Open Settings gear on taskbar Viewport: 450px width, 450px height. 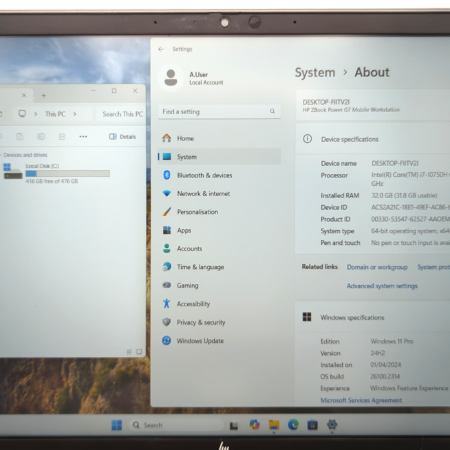click(x=332, y=425)
